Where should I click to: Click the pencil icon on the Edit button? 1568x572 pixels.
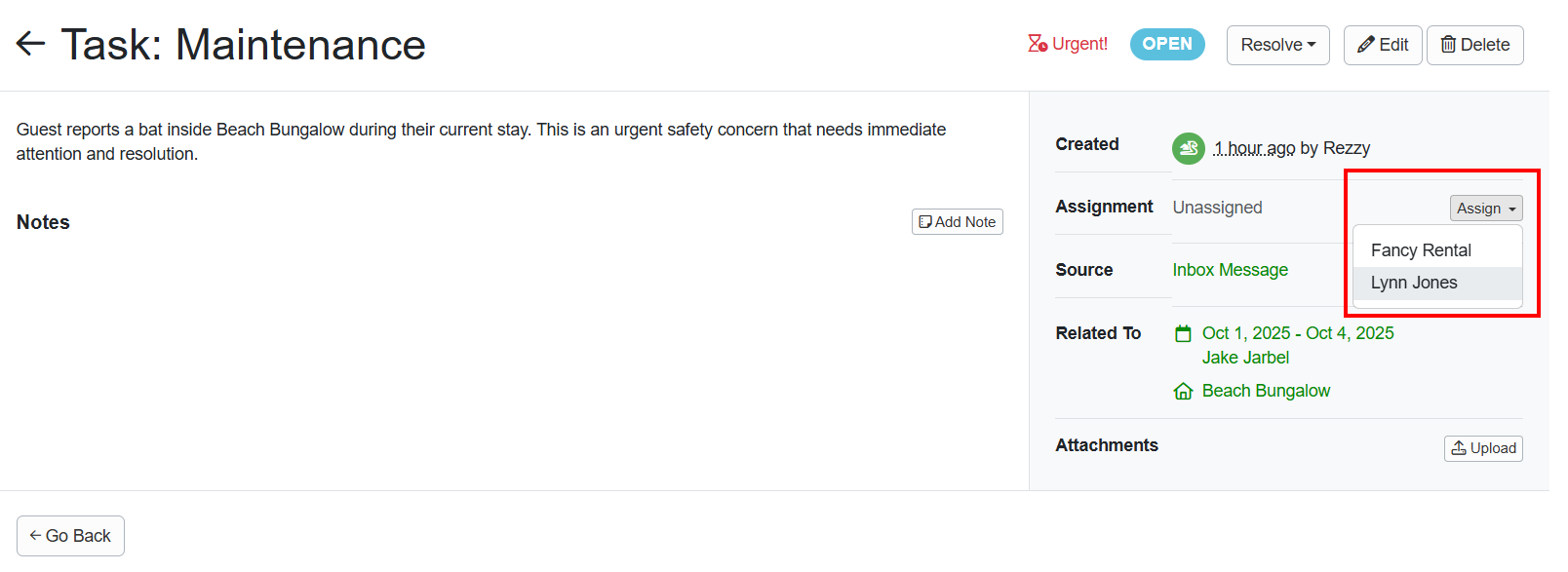tap(1368, 44)
